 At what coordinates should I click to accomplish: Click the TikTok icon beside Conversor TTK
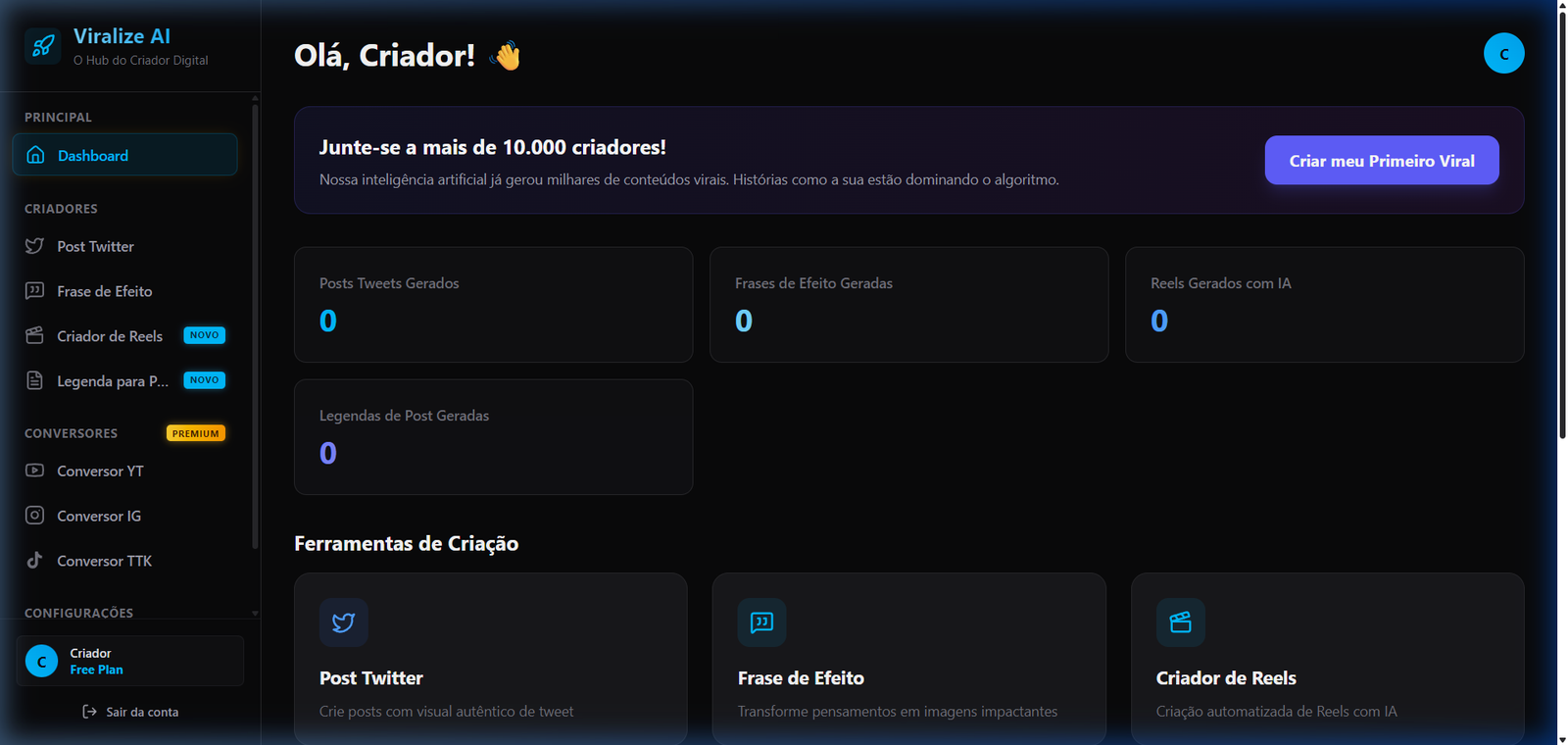(x=34, y=561)
